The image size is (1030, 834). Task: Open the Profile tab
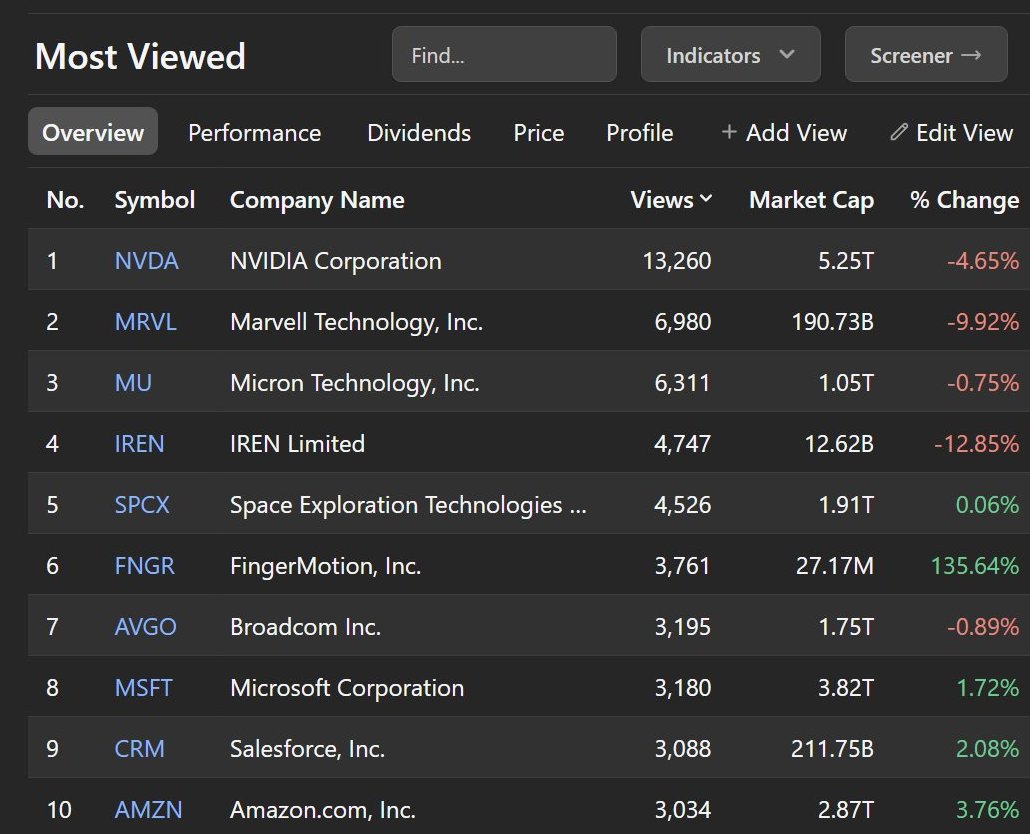point(639,133)
